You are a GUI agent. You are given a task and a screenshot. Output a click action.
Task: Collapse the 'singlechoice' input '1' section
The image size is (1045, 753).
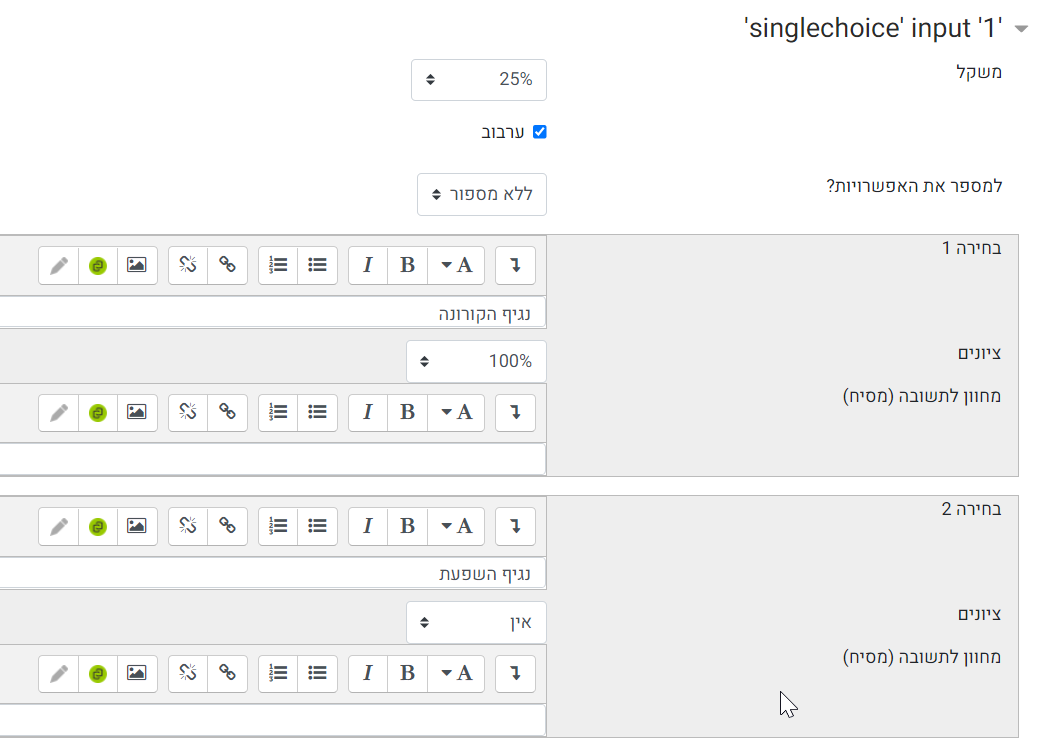(x=1021, y=29)
